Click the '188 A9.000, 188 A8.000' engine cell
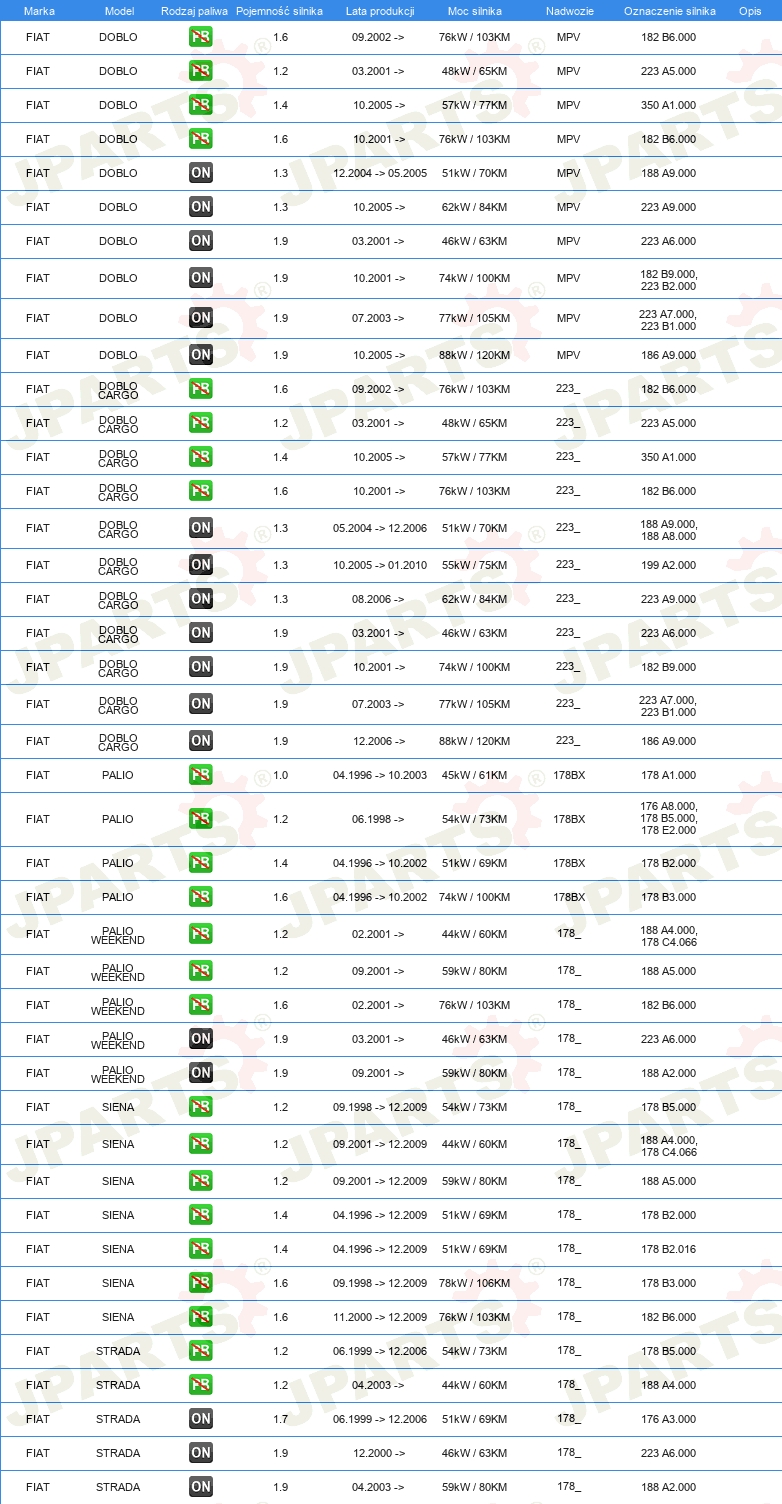Image resolution: width=782 pixels, height=1504 pixels. [x=669, y=530]
